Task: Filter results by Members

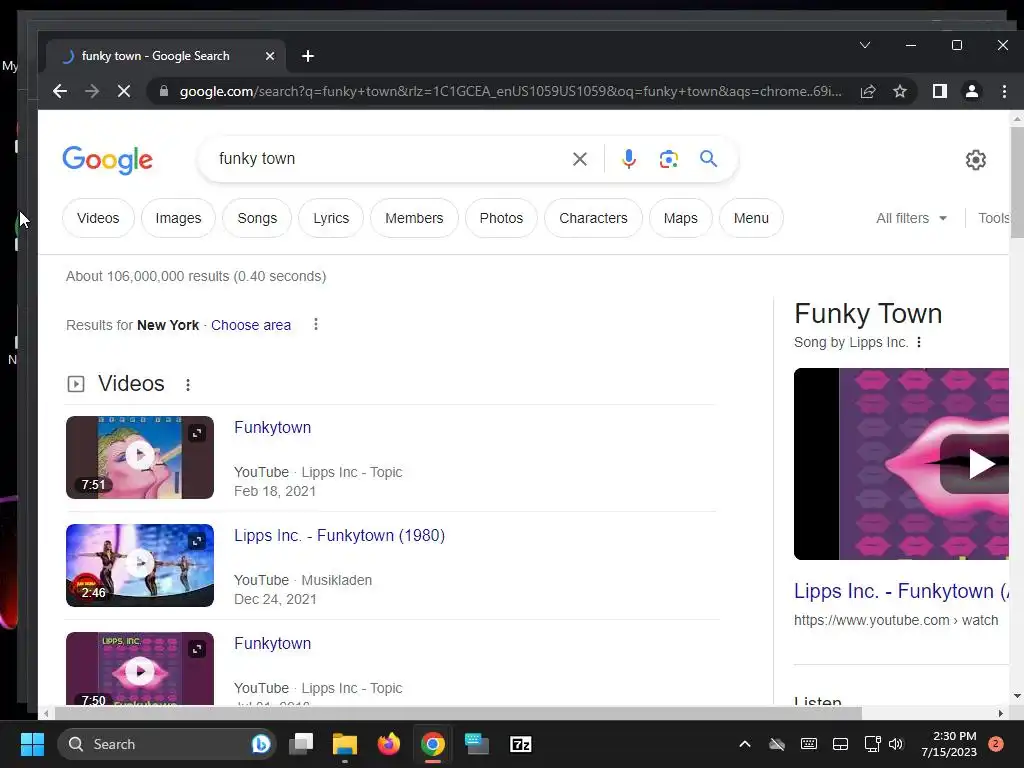Action: [414, 218]
